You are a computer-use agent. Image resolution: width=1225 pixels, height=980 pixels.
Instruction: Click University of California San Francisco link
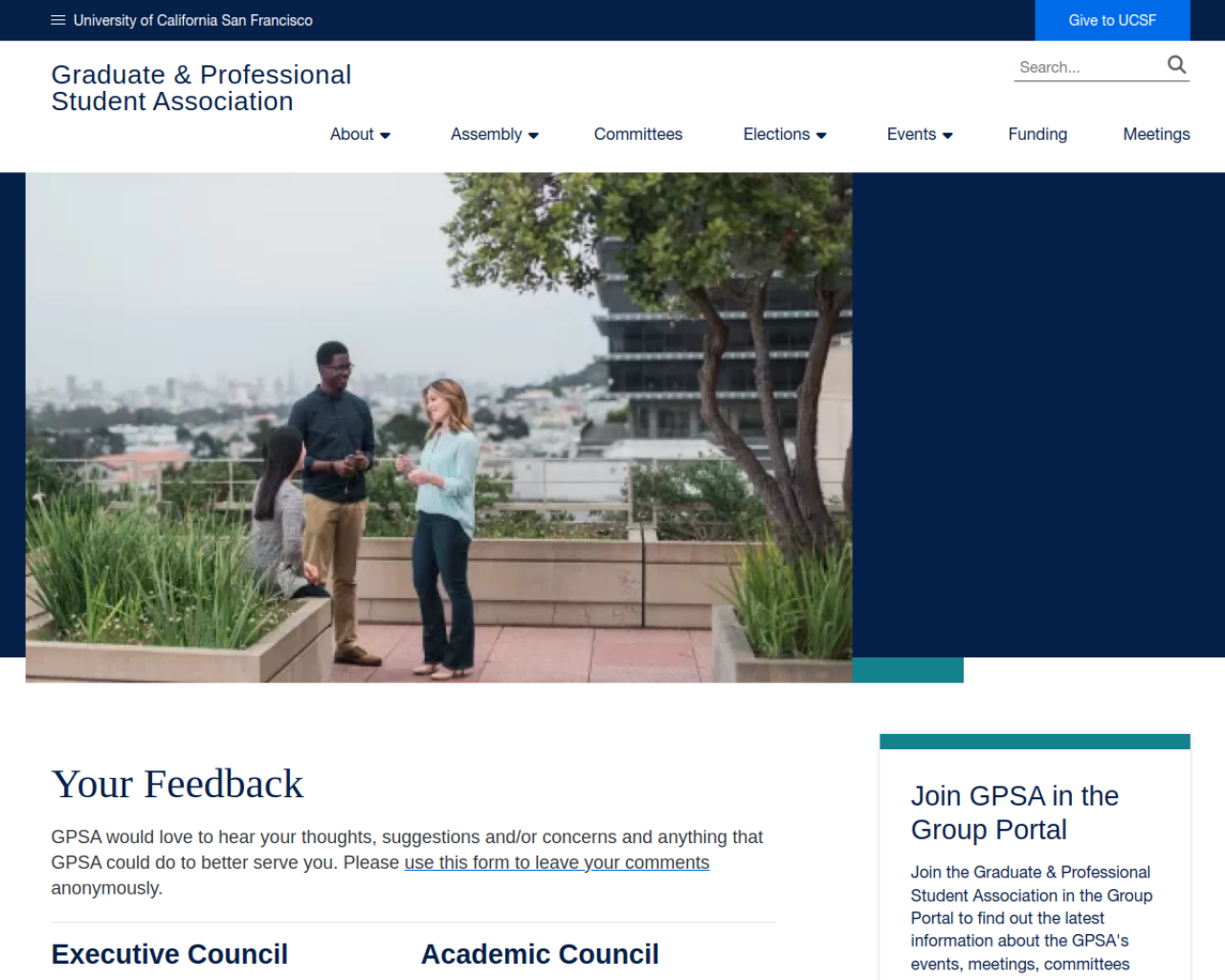[x=193, y=20]
